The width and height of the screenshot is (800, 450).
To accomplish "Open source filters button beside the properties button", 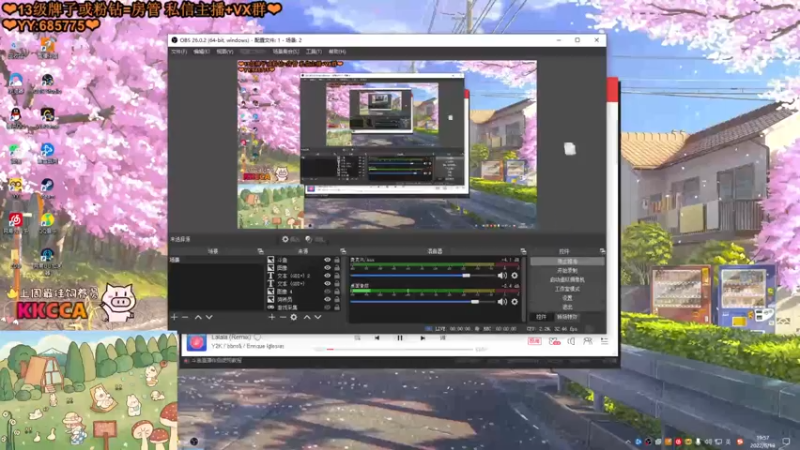I will [315, 239].
